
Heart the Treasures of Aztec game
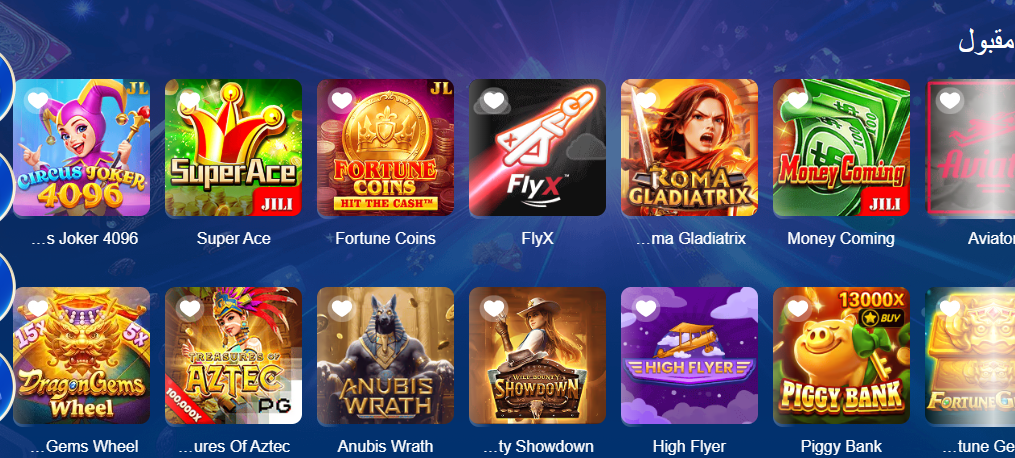coord(190,309)
